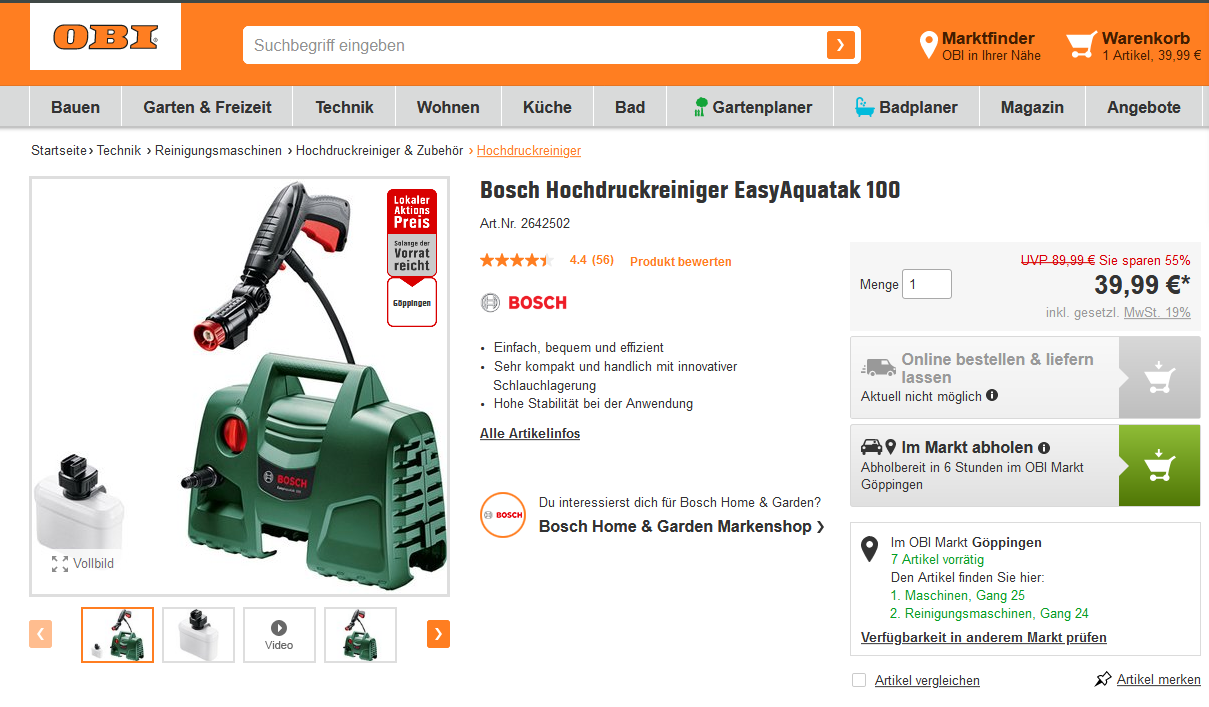Screen dimensions: 1209x707
Task: Open Alle Artikelinfos link
Action: tap(530, 433)
